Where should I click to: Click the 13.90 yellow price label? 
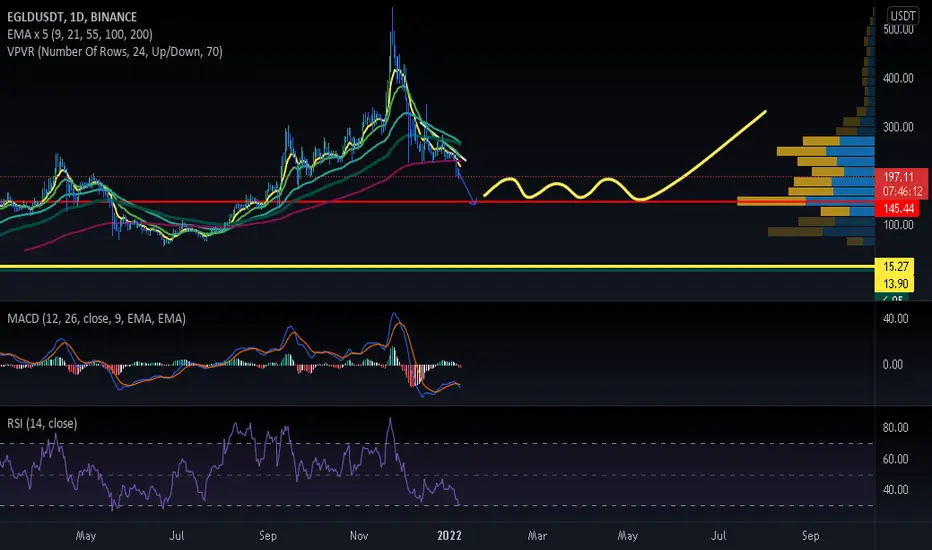click(x=895, y=284)
